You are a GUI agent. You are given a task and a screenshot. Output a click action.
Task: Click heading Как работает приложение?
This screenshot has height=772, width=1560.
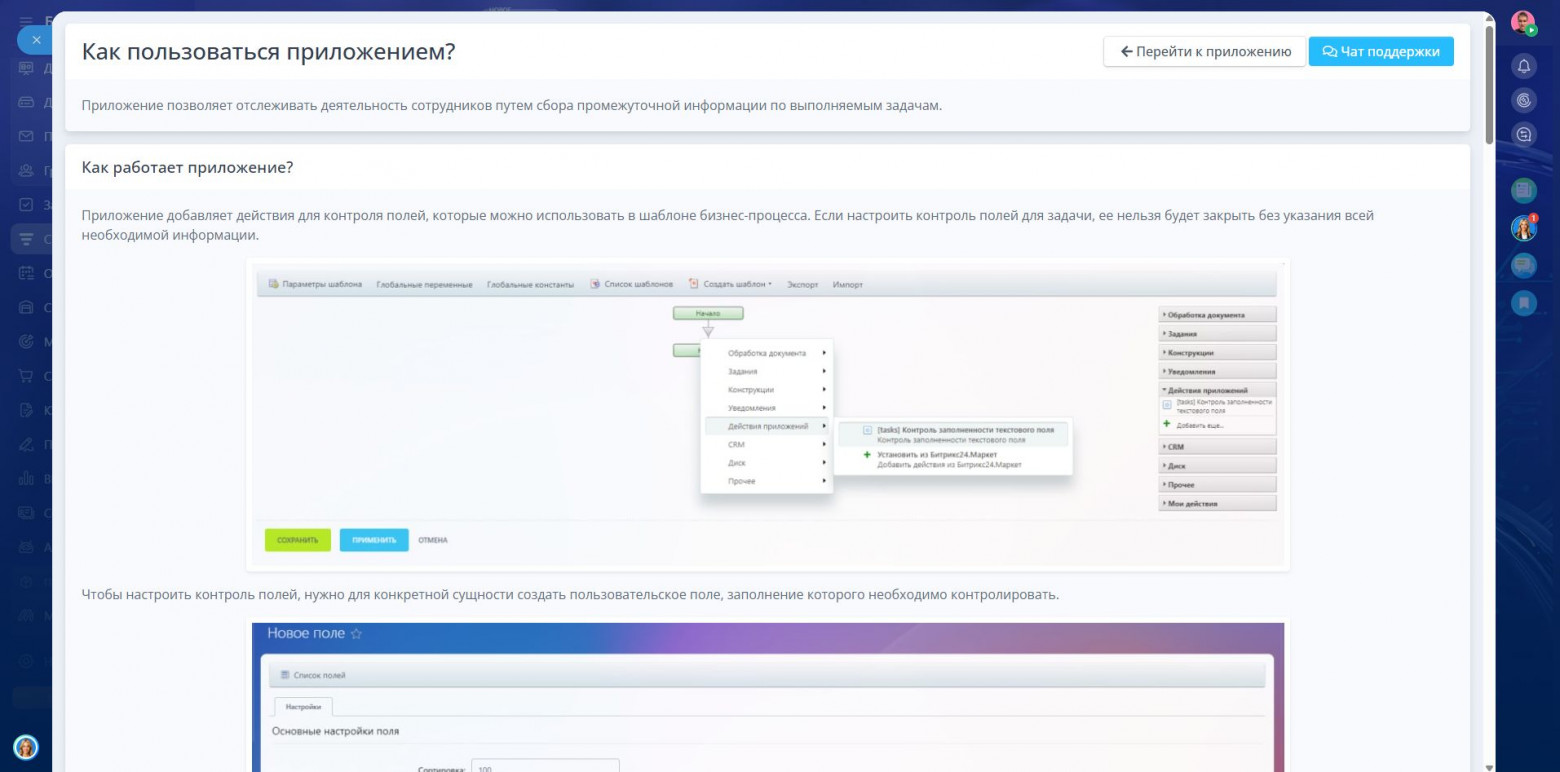[x=187, y=167]
